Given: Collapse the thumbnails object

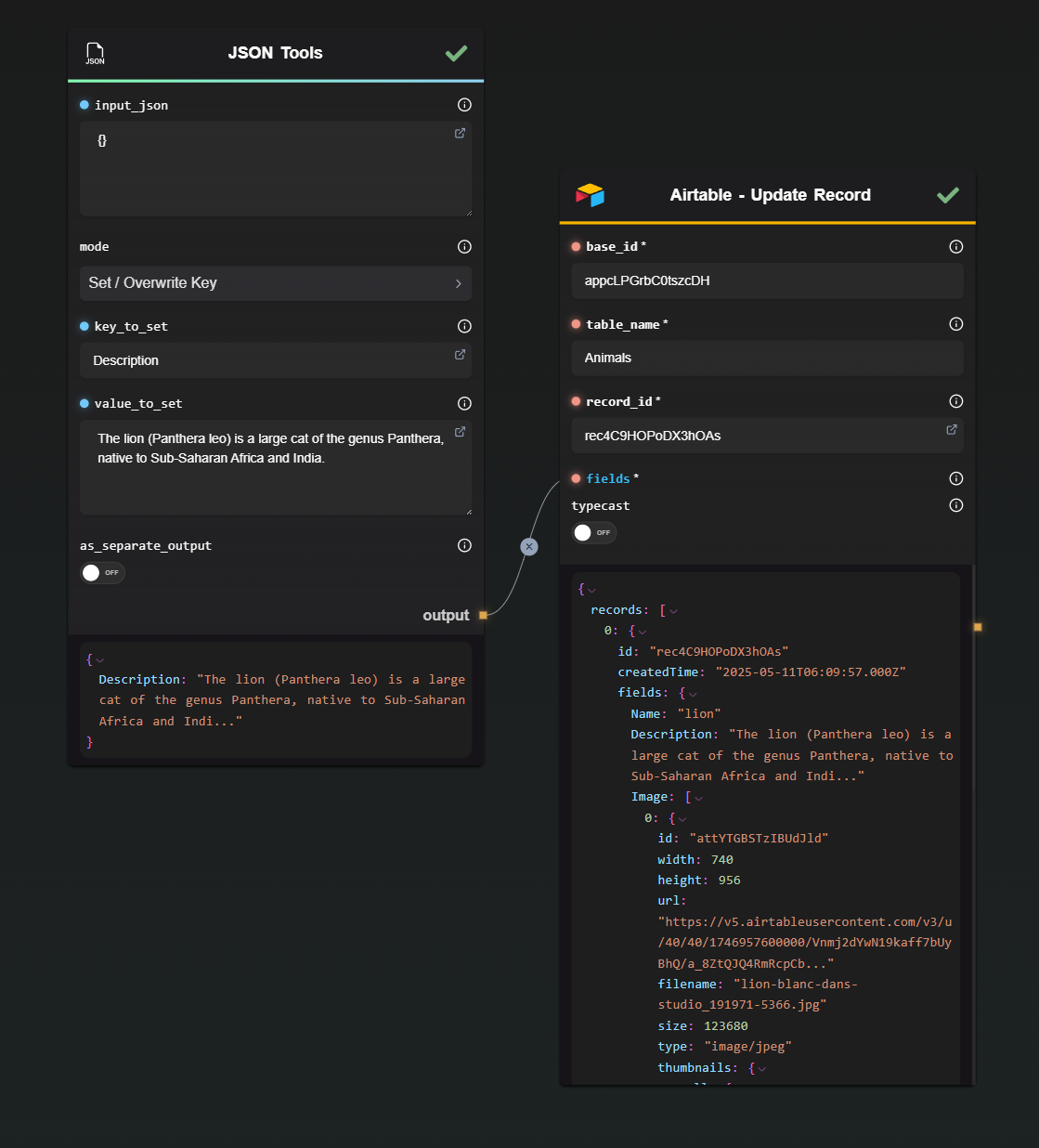Looking at the screenshot, I should (762, 1069).
